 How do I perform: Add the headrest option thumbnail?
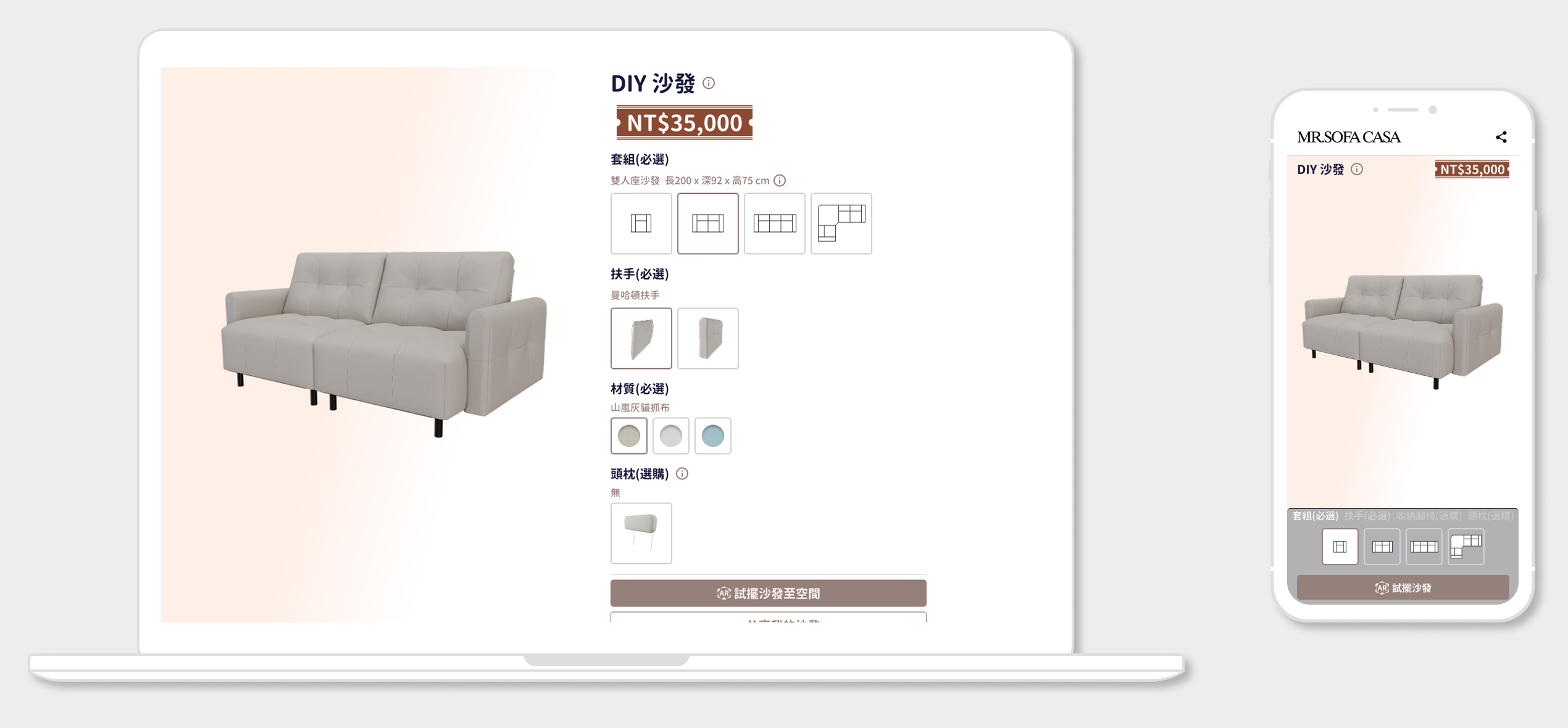(x=641, y=533)
